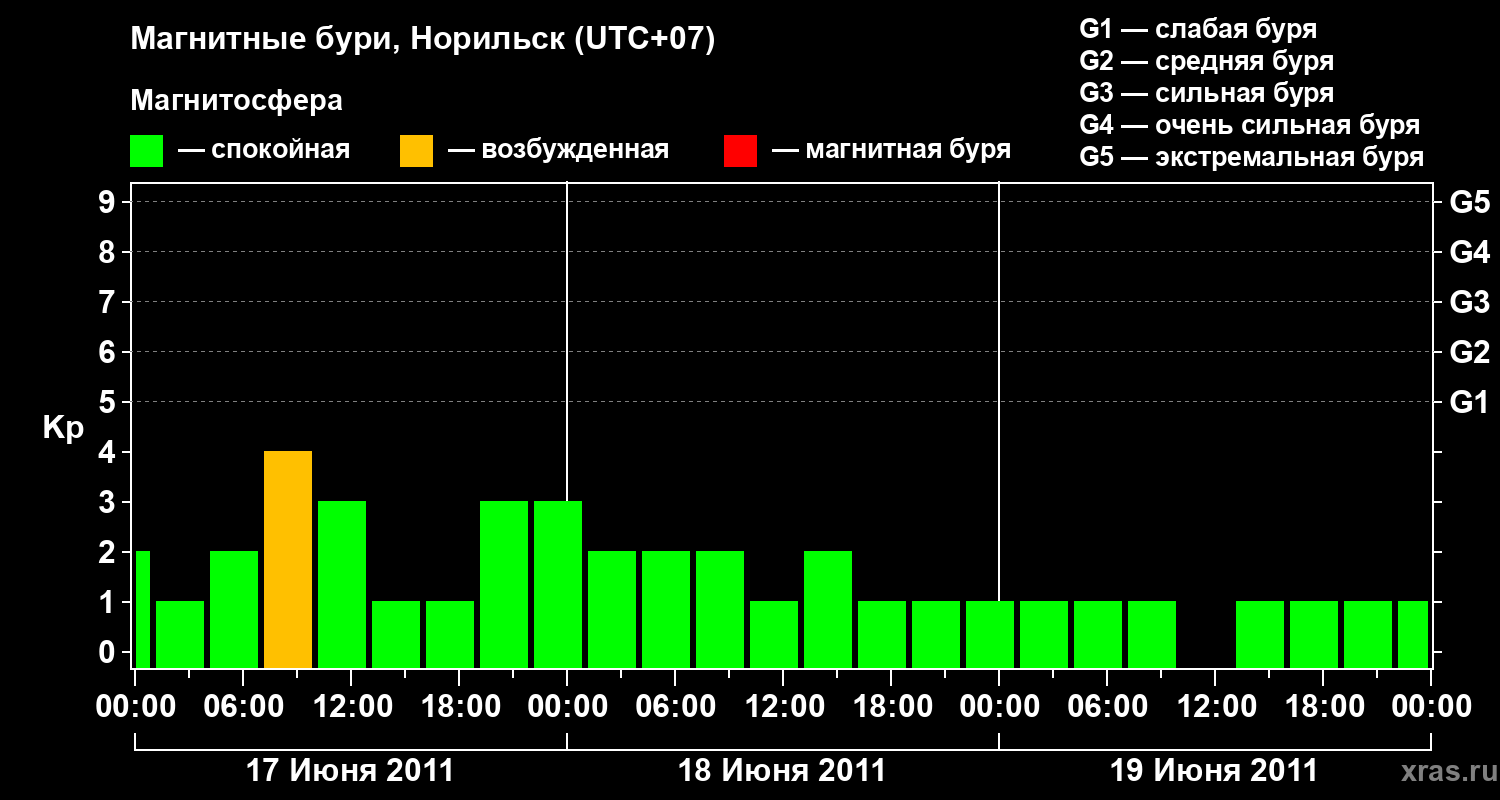Viewport: 1500px width, 800px height.
Task: Click the '— спокойная' legend label
Action: 264,150
